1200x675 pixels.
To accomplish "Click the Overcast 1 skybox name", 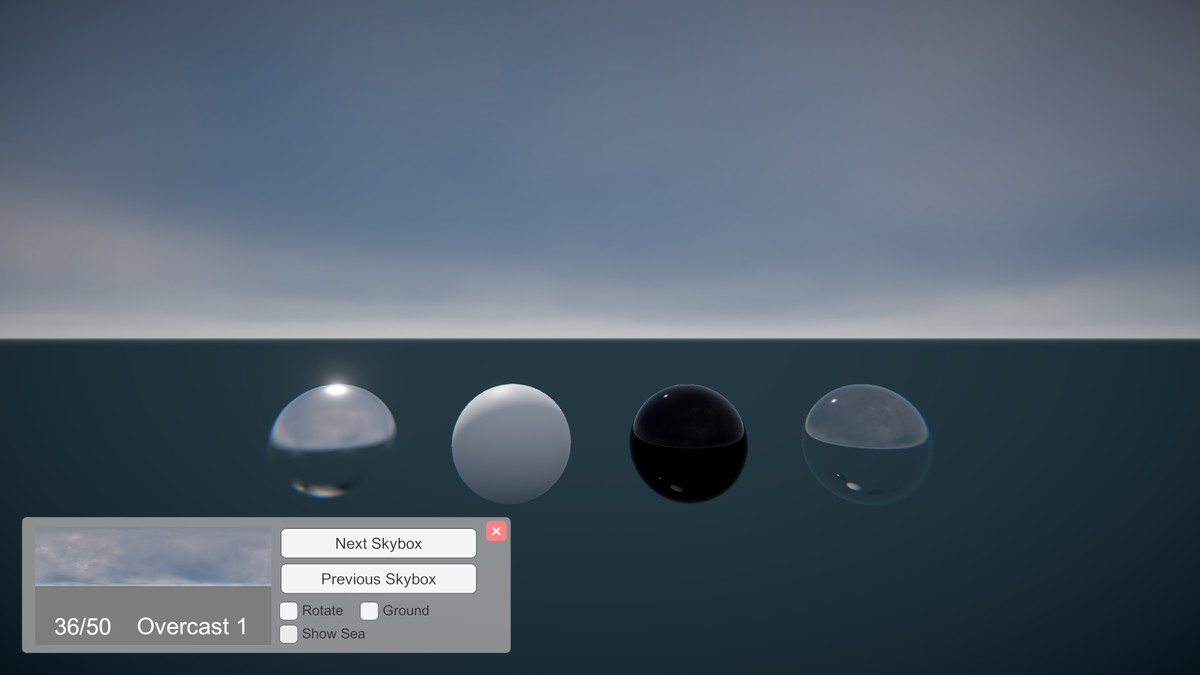I will point(190,627).
